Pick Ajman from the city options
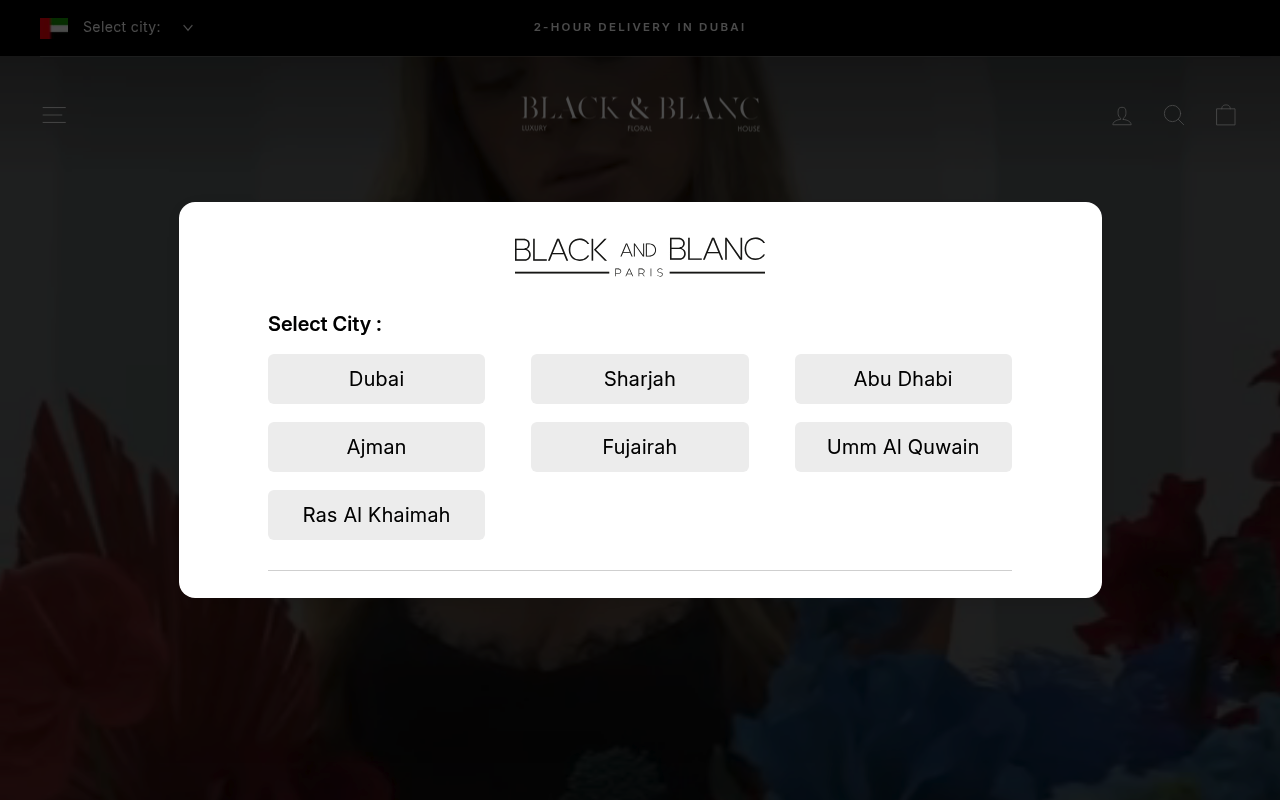The image size is (1280, 800). coord(376,446)
